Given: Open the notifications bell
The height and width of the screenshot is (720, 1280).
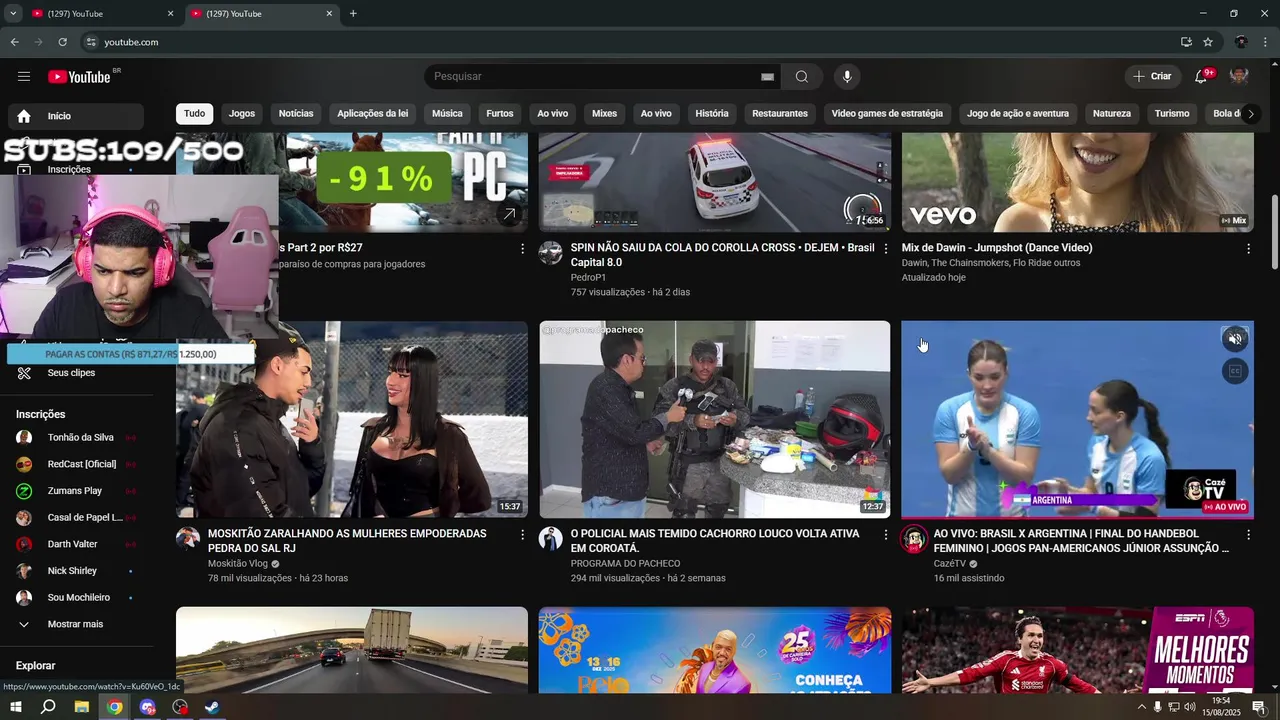Looking at the screenshot, I should [1202, 77].
